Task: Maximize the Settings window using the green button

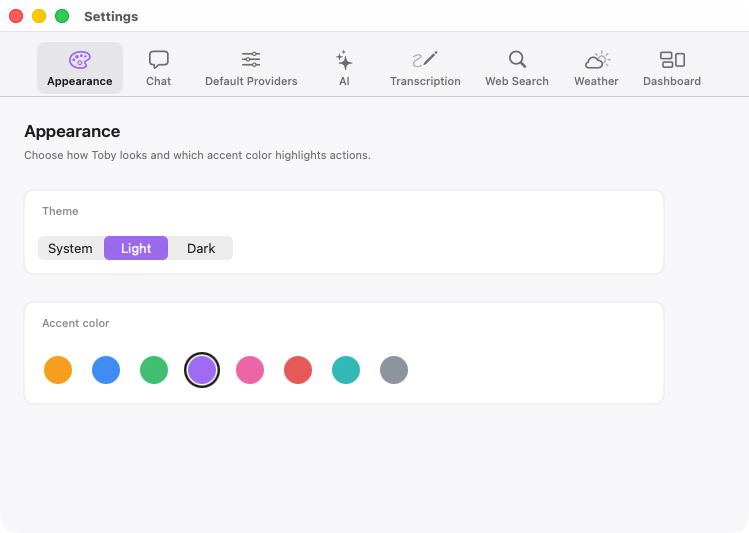Action: pyautogui.click(x=62, y=16)
